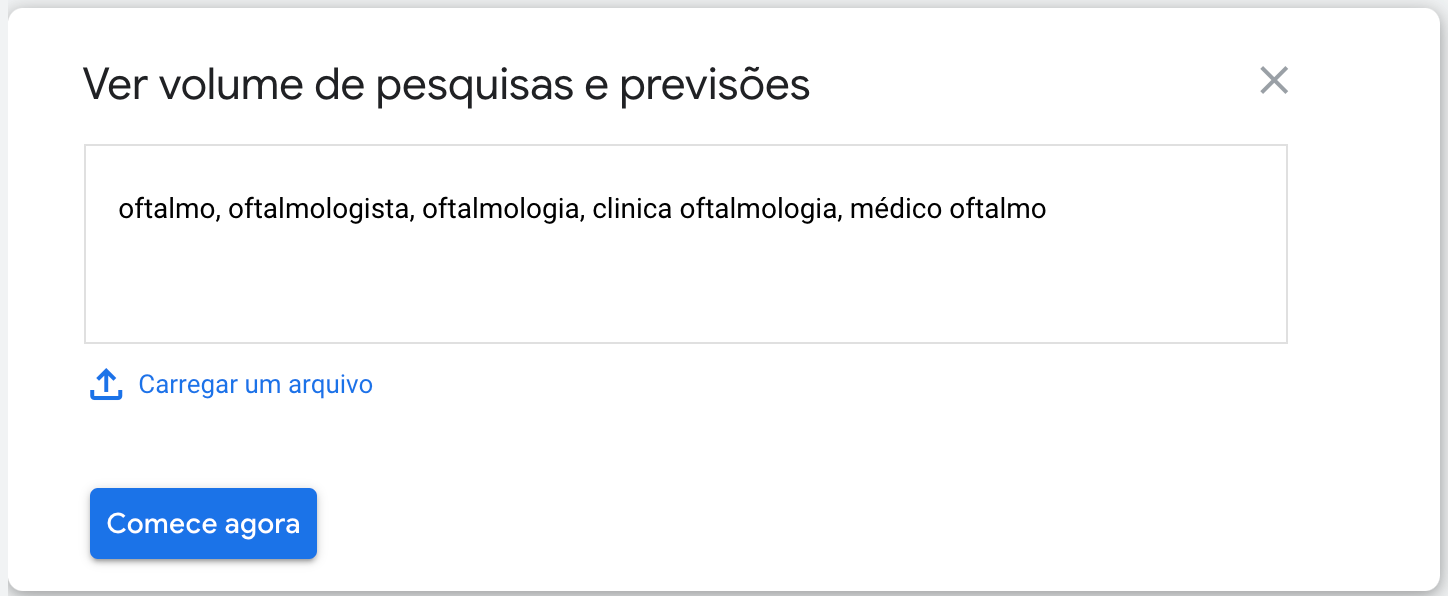Place cursor at the end of the keyword list
The image size is (1448, 596).
coord(1047,209)
